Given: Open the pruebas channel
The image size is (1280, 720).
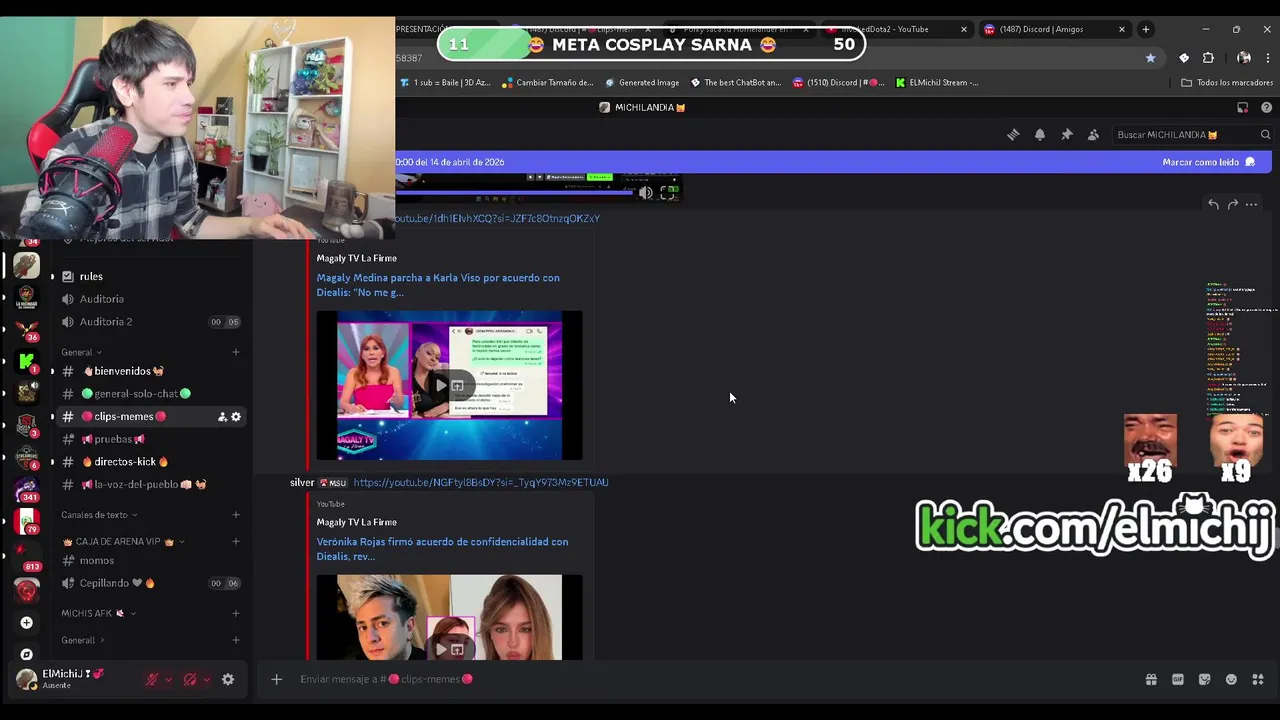Looking at the screenshot, I should [x=150, y=439].
